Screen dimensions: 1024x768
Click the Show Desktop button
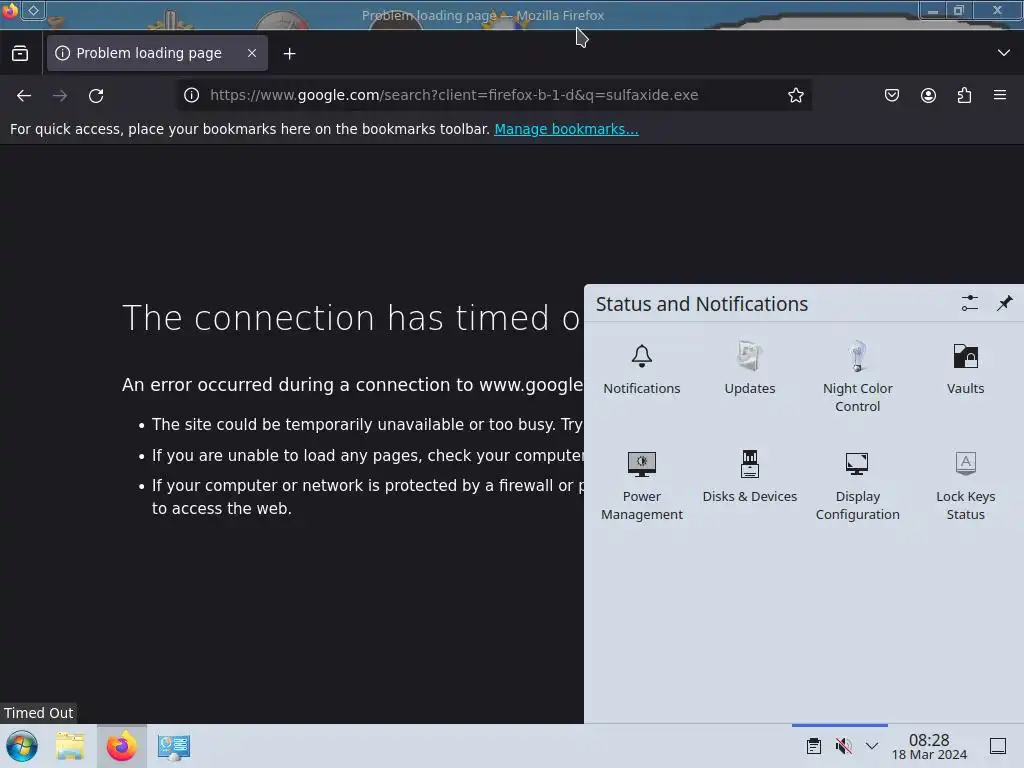coord(998,746)
